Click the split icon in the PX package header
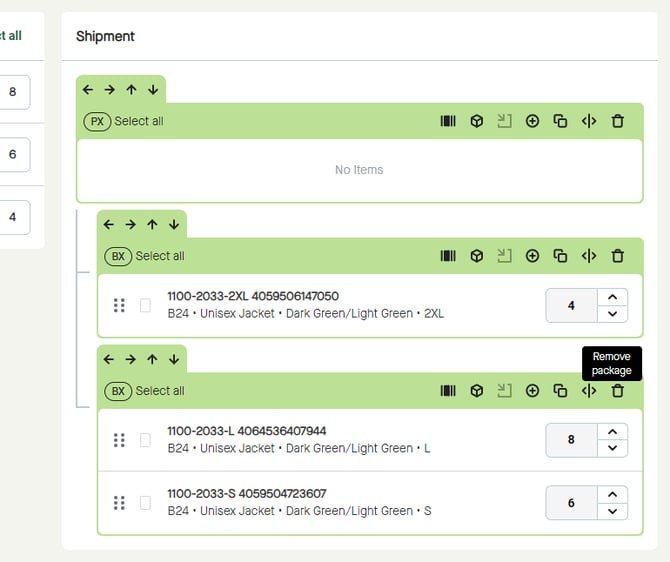Image resolution: width=670 pixels, height=562 pixels. point(589,121)
